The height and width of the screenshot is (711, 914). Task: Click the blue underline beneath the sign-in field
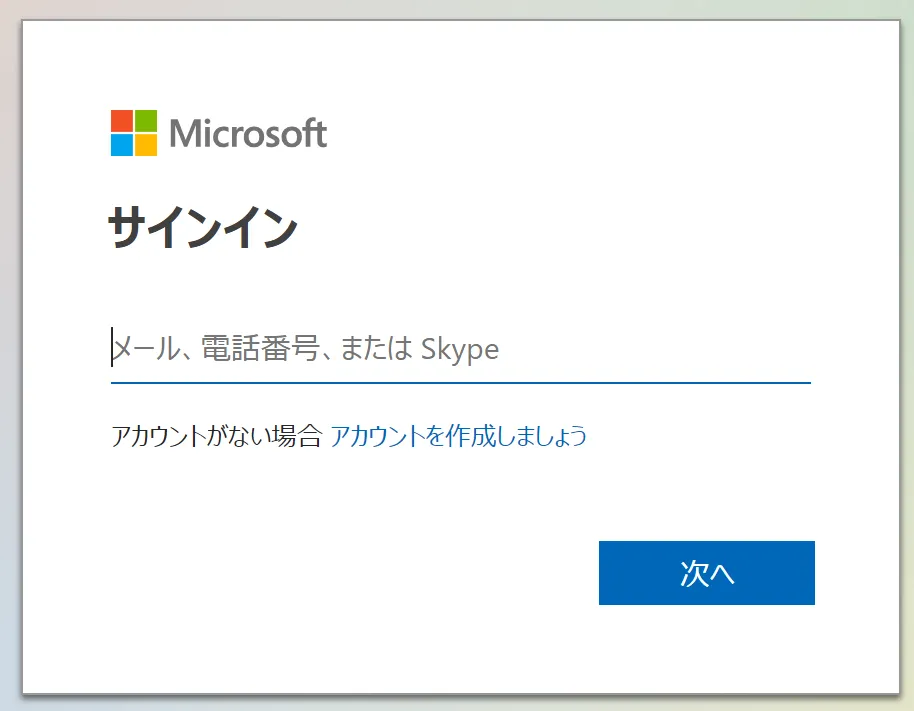[x=460, y=383]
